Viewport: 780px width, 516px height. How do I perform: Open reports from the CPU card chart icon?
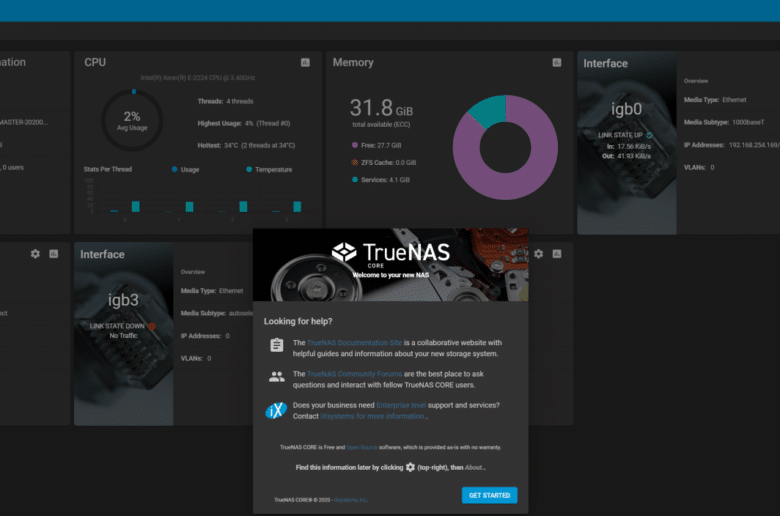tap(305, 62)
